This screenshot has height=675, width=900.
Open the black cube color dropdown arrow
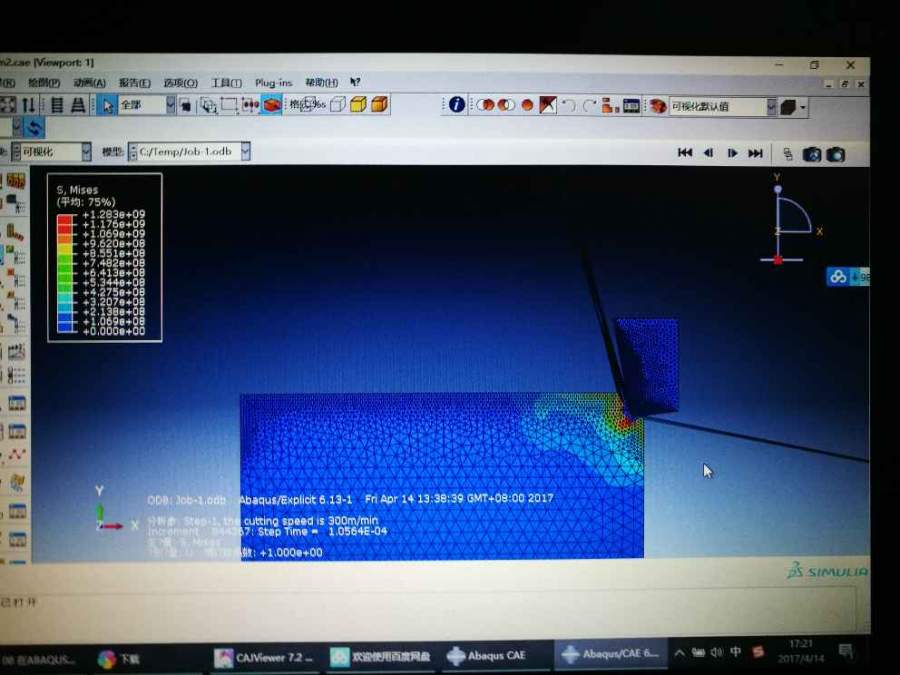803,107
